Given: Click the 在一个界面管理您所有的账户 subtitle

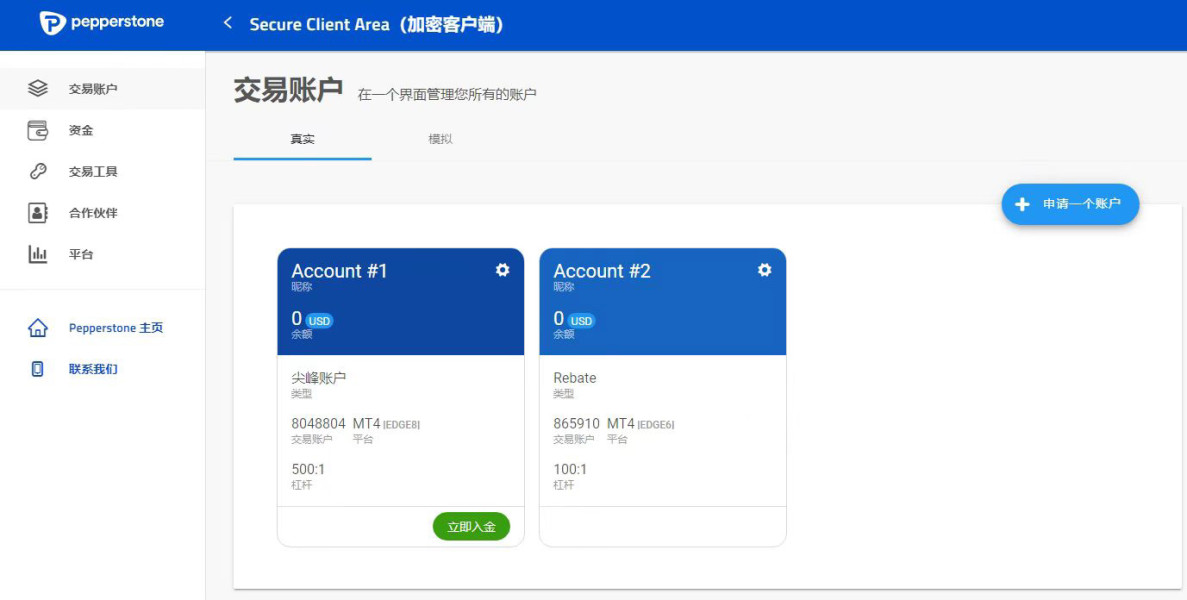Looking at the screenshot, I should pos(447,95).
